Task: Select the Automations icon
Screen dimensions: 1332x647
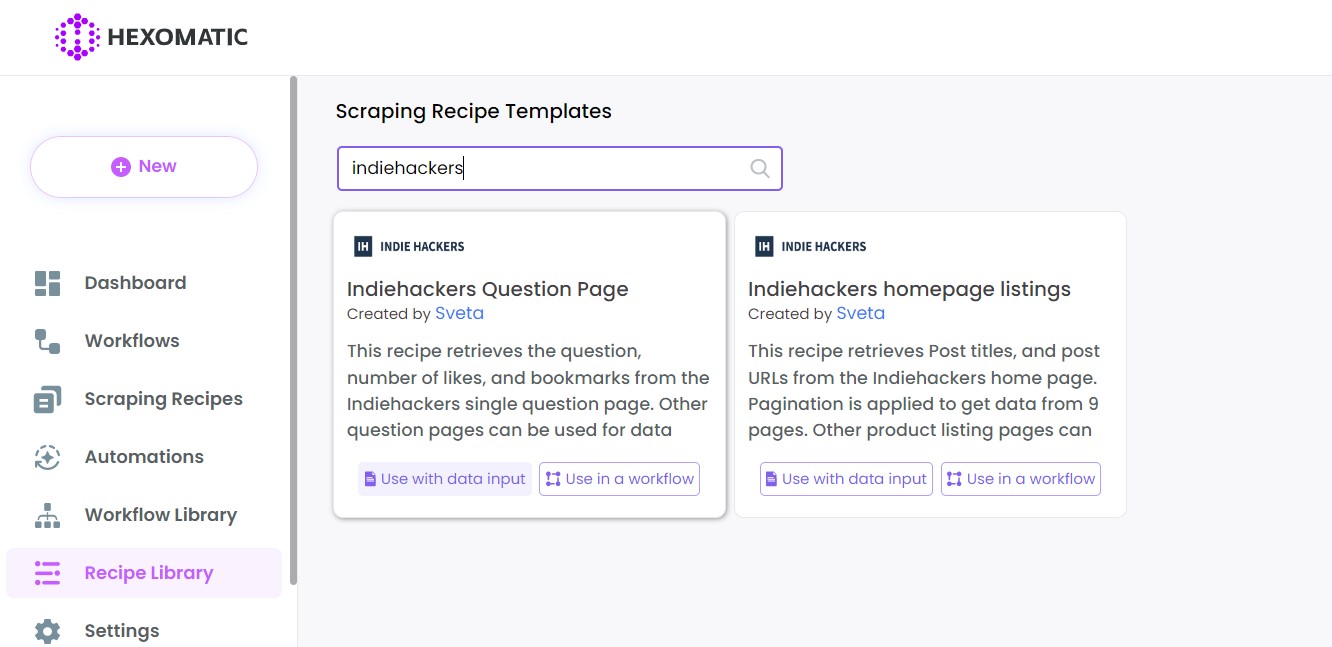Action: (46, 456)
